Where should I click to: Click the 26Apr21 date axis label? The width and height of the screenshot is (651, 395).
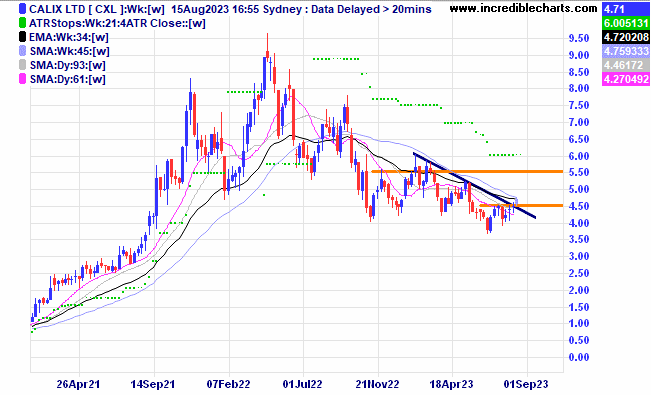coord(78,384)
